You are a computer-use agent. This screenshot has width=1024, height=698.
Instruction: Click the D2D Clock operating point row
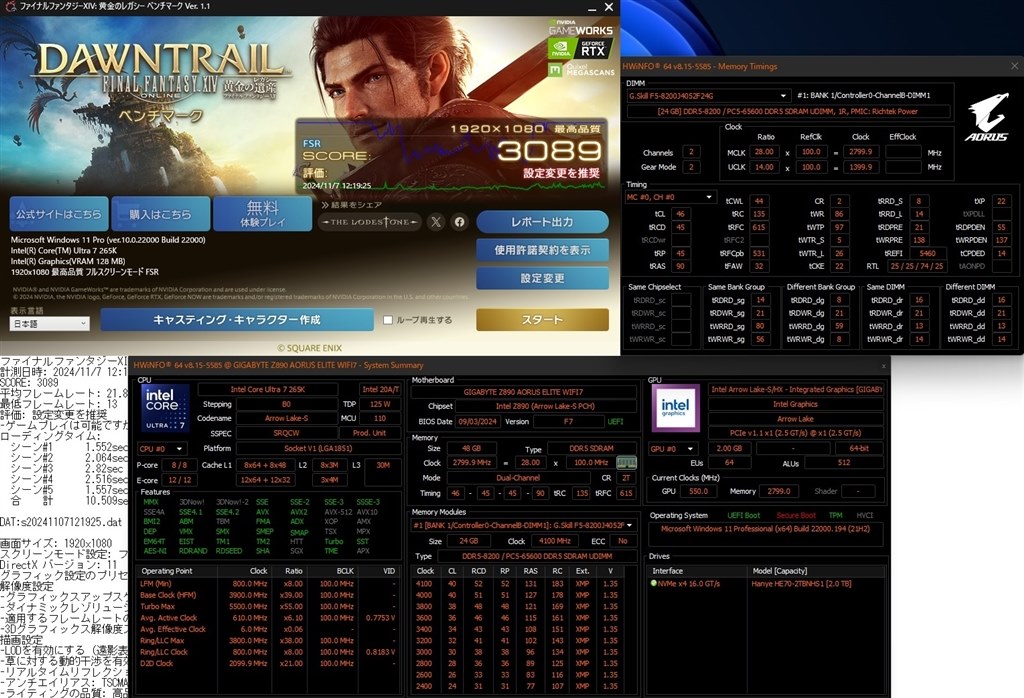point(268,663)
